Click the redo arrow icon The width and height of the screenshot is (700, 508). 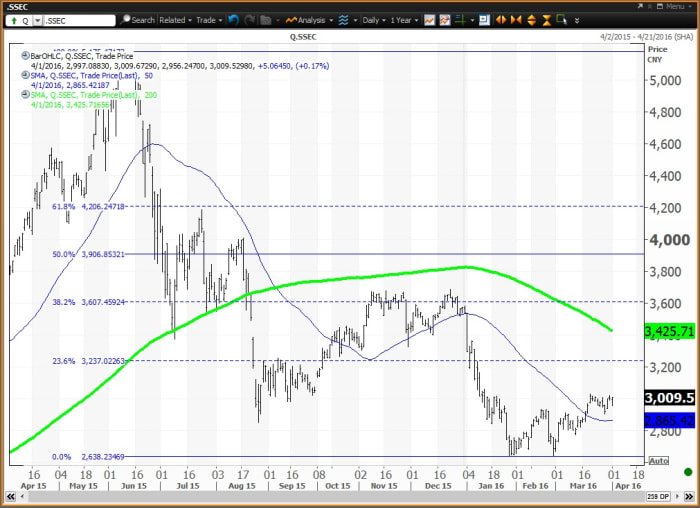(x=250, y=19)
